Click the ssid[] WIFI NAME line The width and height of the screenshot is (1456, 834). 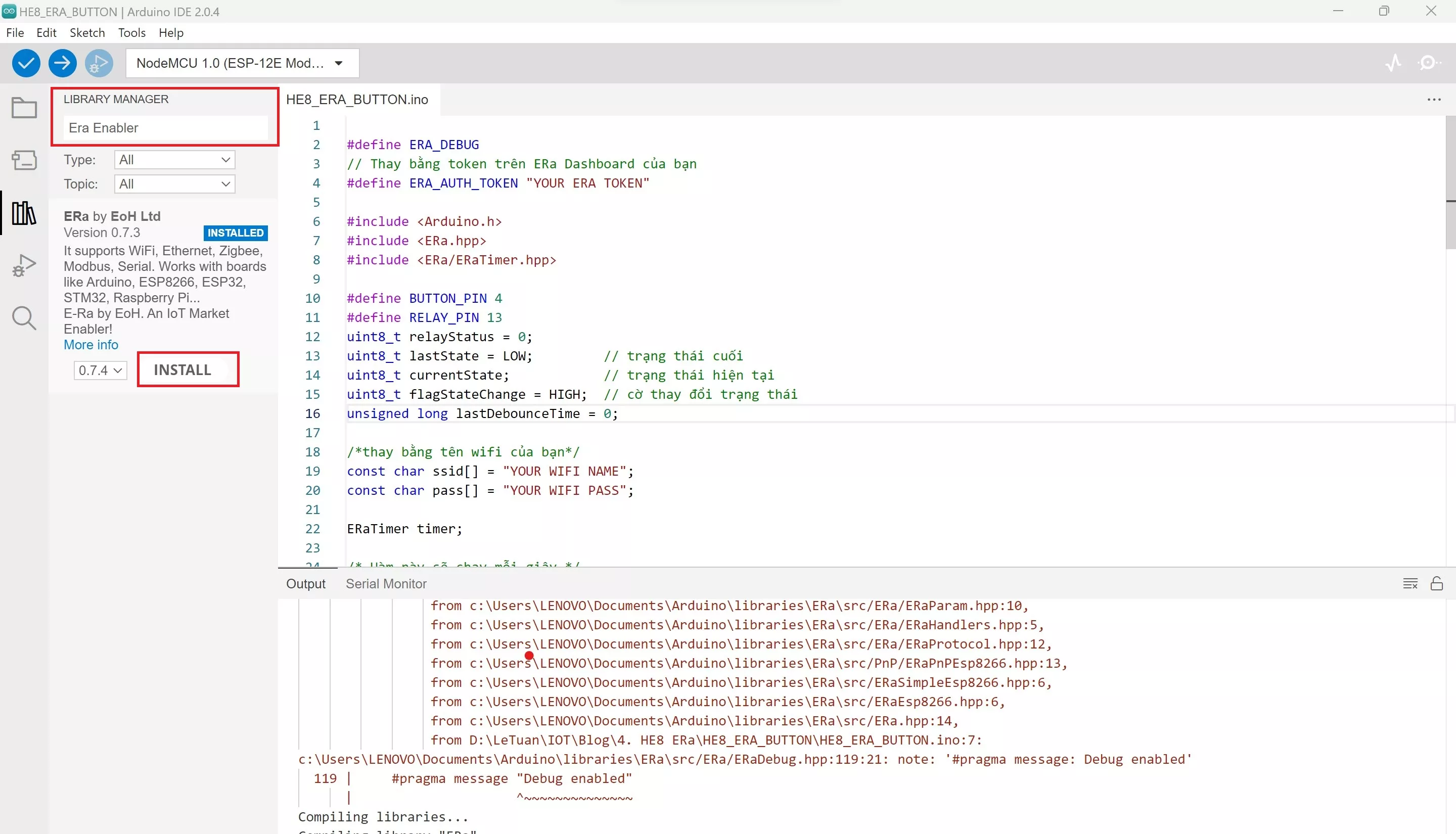490,471
